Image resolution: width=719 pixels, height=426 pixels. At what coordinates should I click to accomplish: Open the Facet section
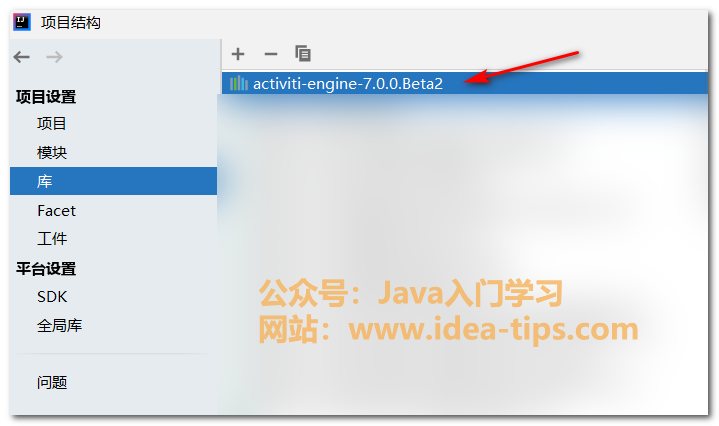(56, 210)
